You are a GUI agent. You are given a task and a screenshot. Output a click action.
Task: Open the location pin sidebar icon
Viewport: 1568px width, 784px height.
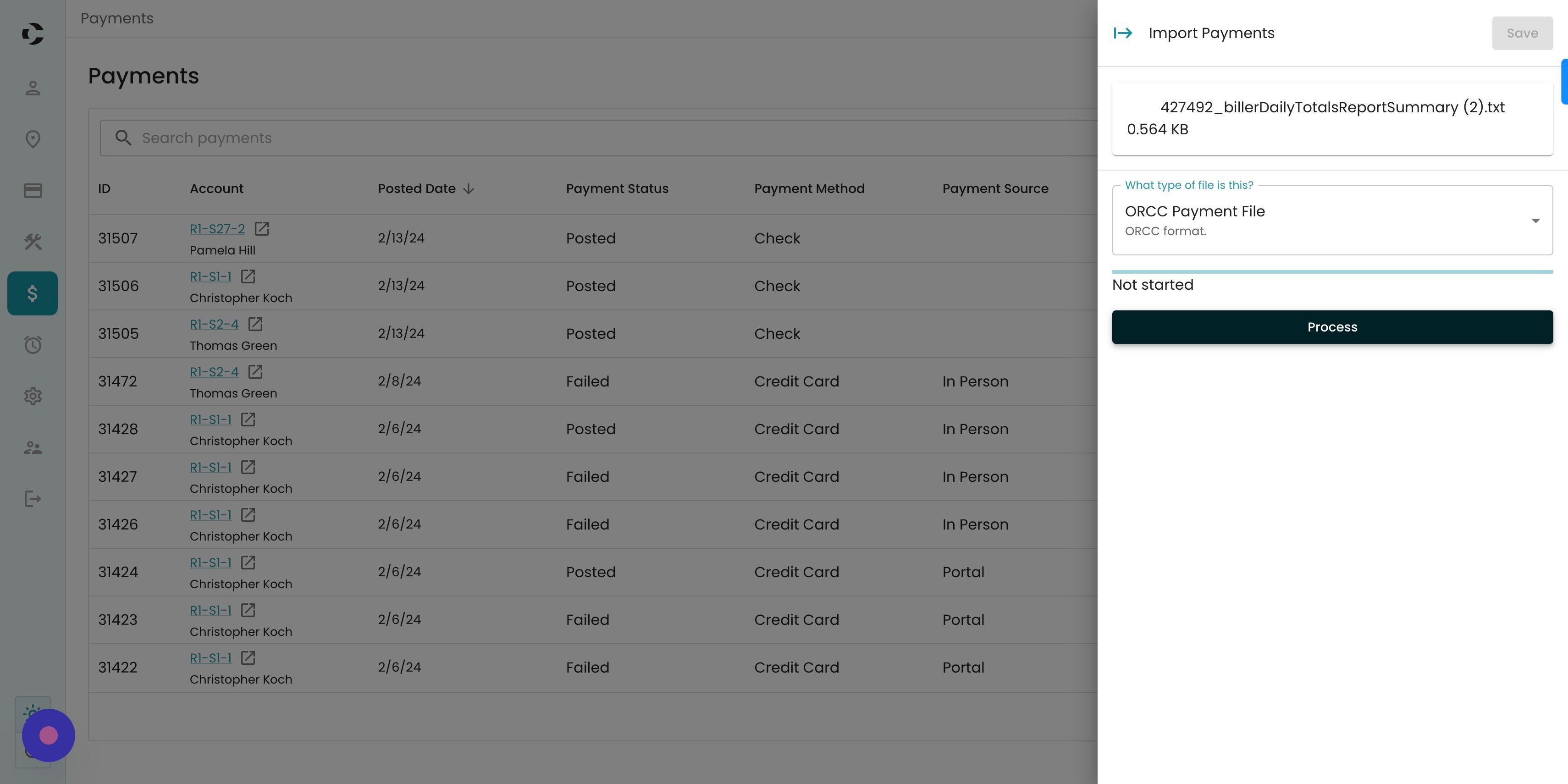click(x=33, y=139)
